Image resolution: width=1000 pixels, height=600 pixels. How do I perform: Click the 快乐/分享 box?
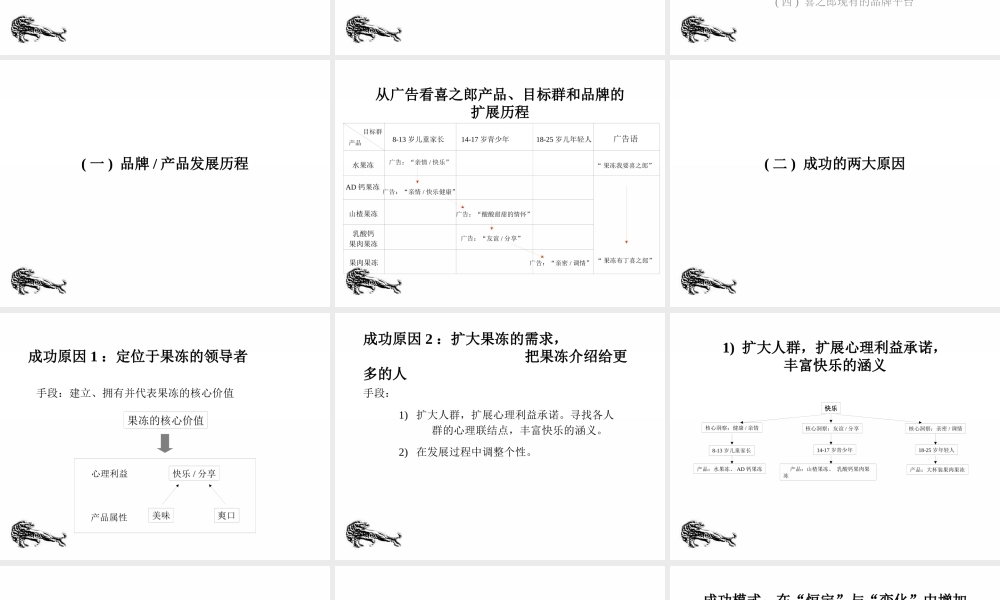[x=194, y=473]
